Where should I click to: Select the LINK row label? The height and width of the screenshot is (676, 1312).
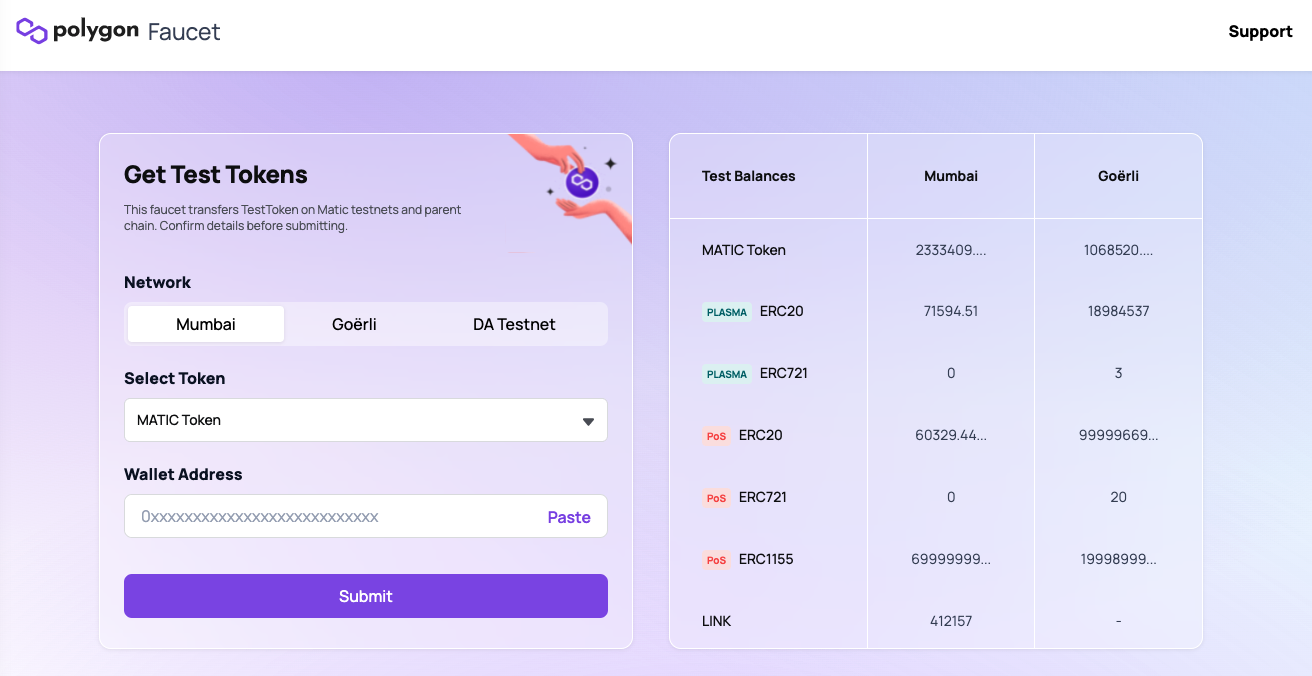point(716,621)
